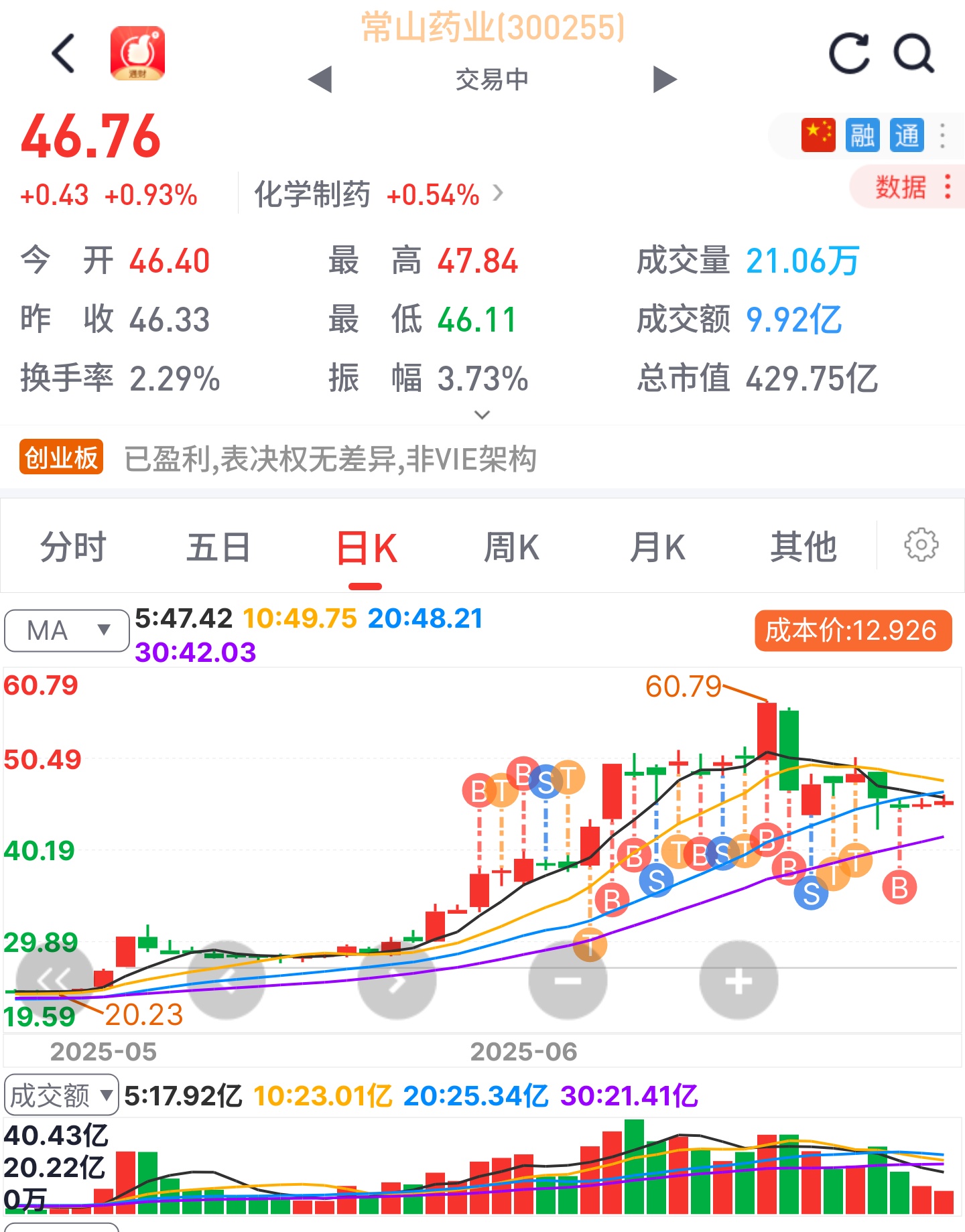Image resolution: width=965 pixels, height=1232 pixels.
Task: Switch to 五日 chart tab
Action: click(218, 547)
